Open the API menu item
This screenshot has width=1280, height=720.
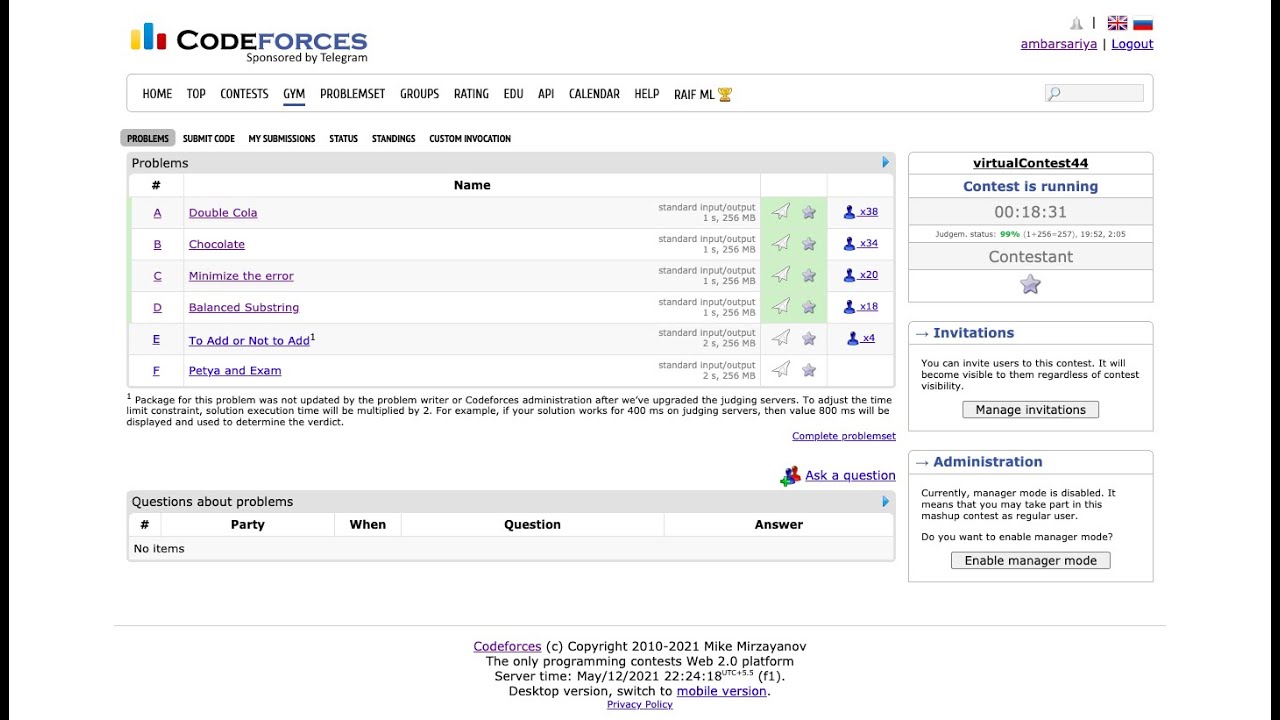click(x=546, y=94)
